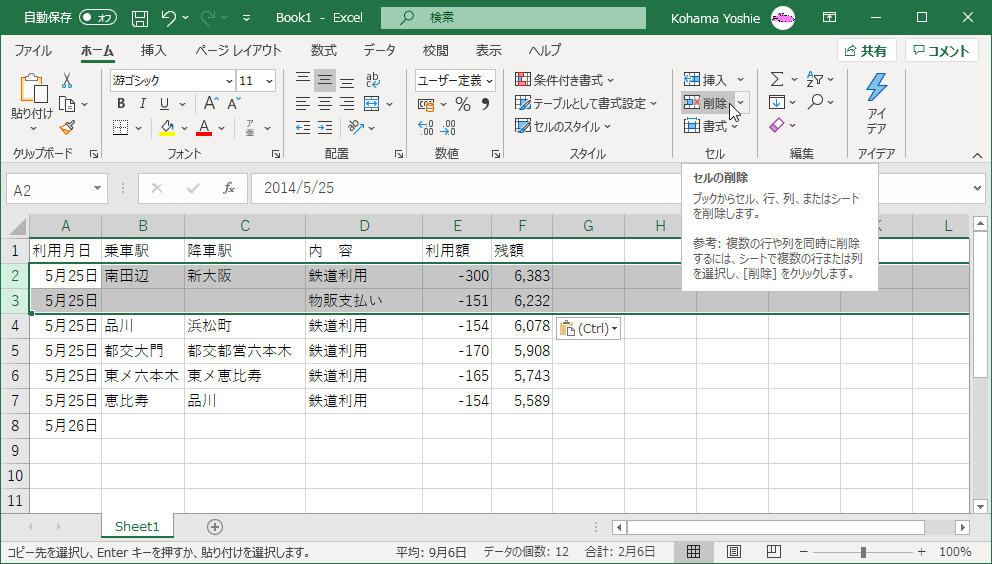Apply Italic formatting
This screenshot has width=992, height=564.
pyautogui.click(x=143, y=104)
